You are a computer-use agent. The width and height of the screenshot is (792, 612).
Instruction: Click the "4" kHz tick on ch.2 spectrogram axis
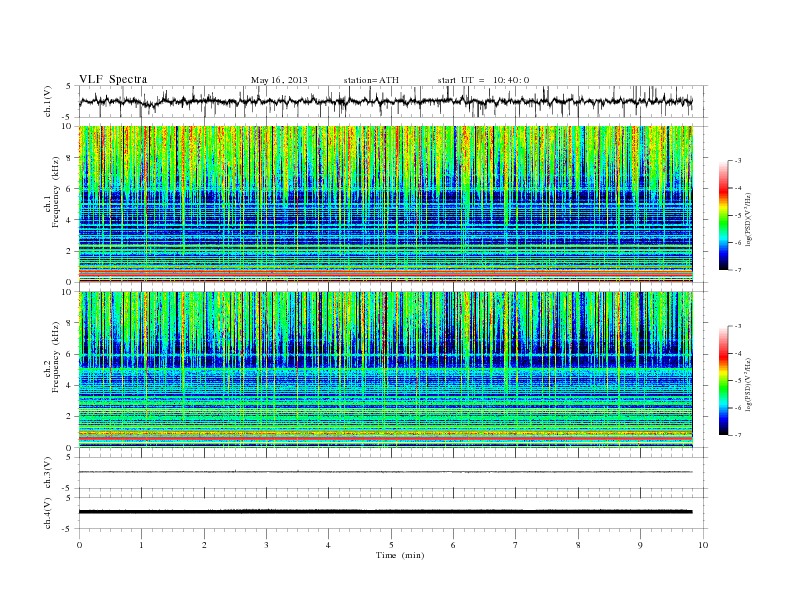tap(70, 385)
